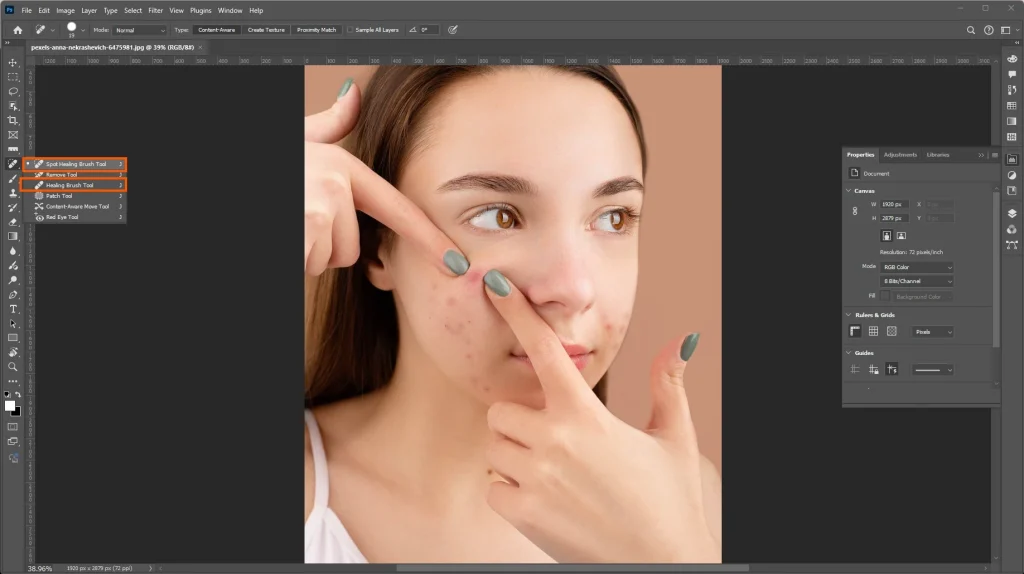Image resolution: width=1024 pixels, height=574 pixels.
Task: Switch to the Libraries tab
Action: tap(938, 155)
